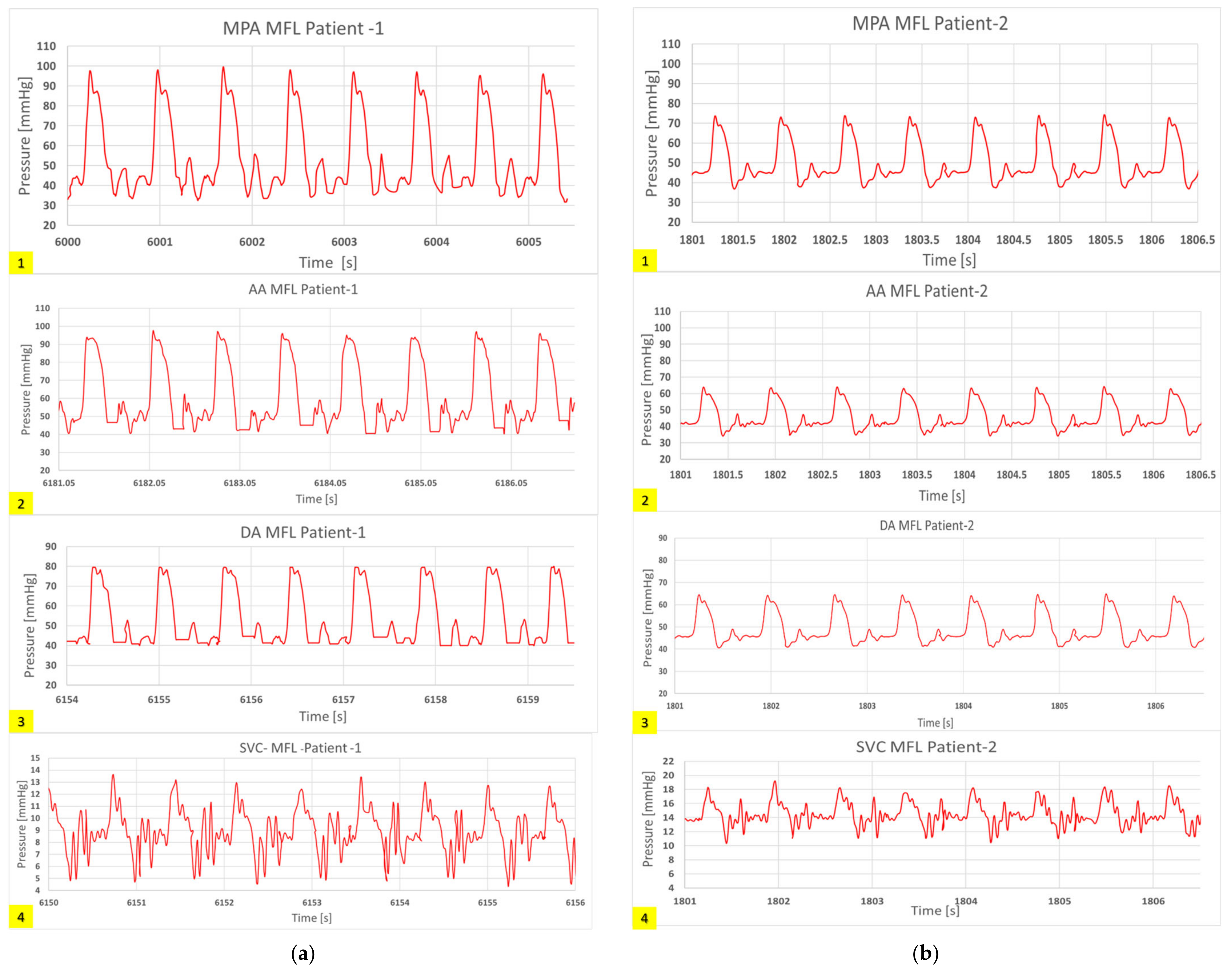Select the AA MFL Patient-2 chart title
The height and width of the screenshot is (980, 1229).
pos(926,291)
